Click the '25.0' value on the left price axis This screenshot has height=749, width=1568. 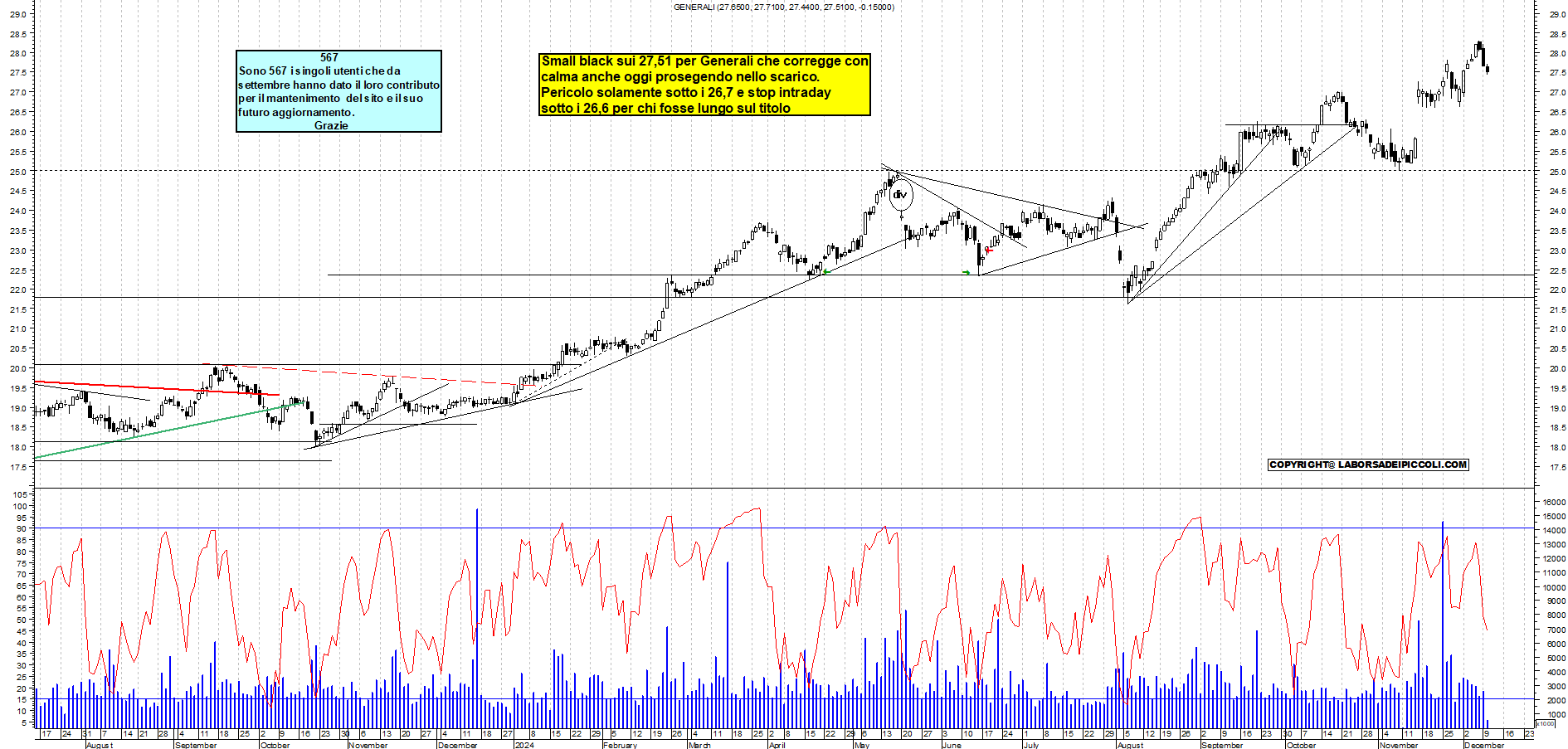17,172
